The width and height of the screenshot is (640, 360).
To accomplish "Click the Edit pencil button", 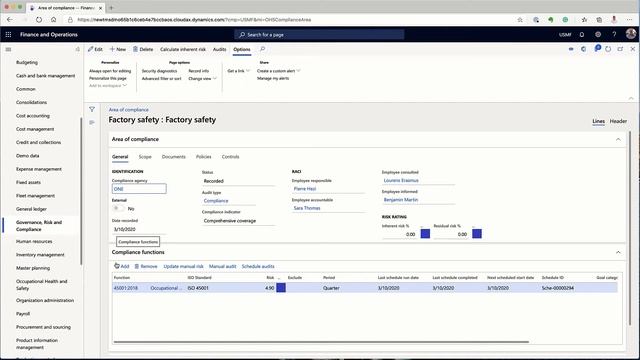I will [x=95, y=49].
